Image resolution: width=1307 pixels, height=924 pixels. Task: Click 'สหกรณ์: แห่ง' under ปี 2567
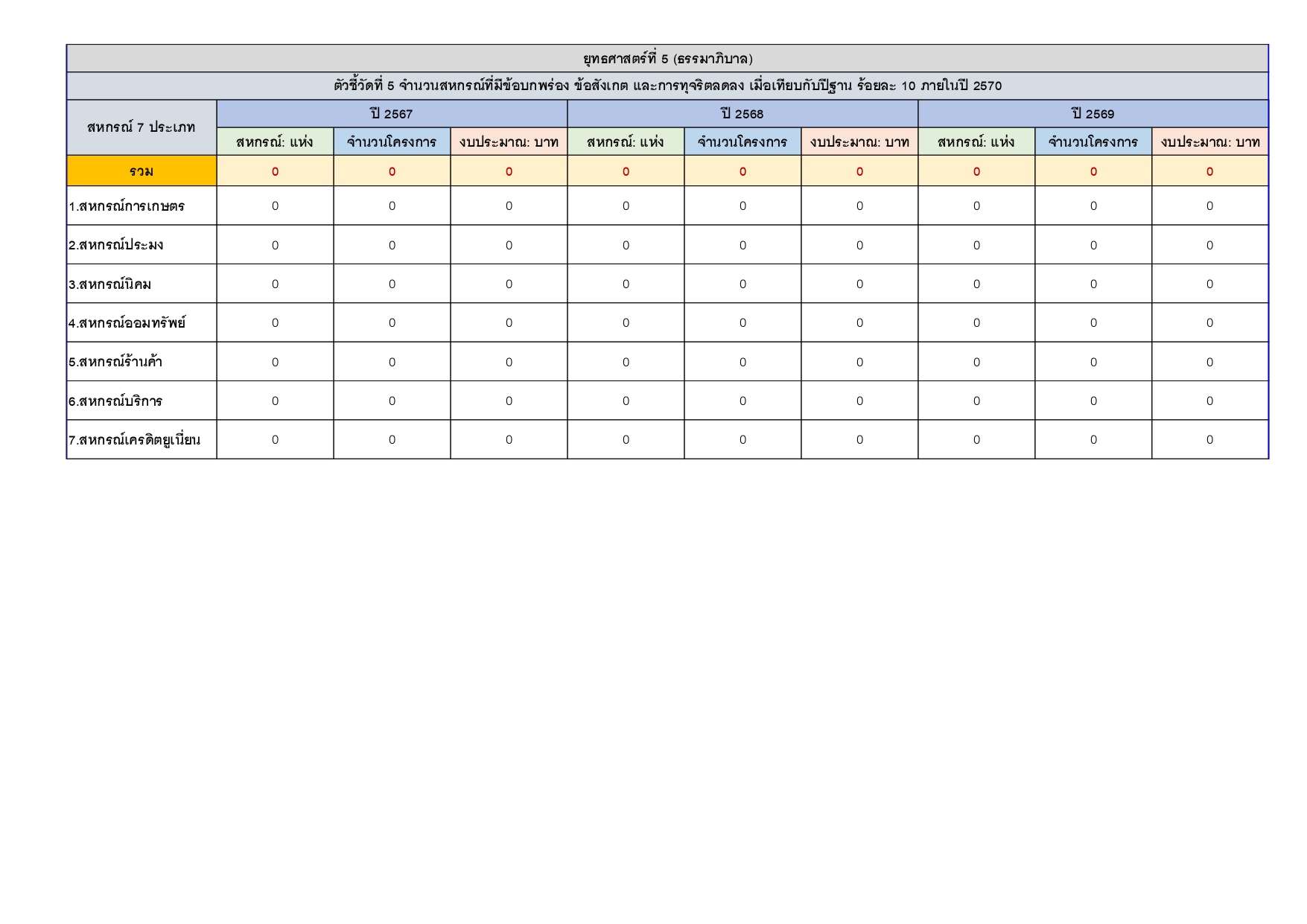click(x=275, y=141)
